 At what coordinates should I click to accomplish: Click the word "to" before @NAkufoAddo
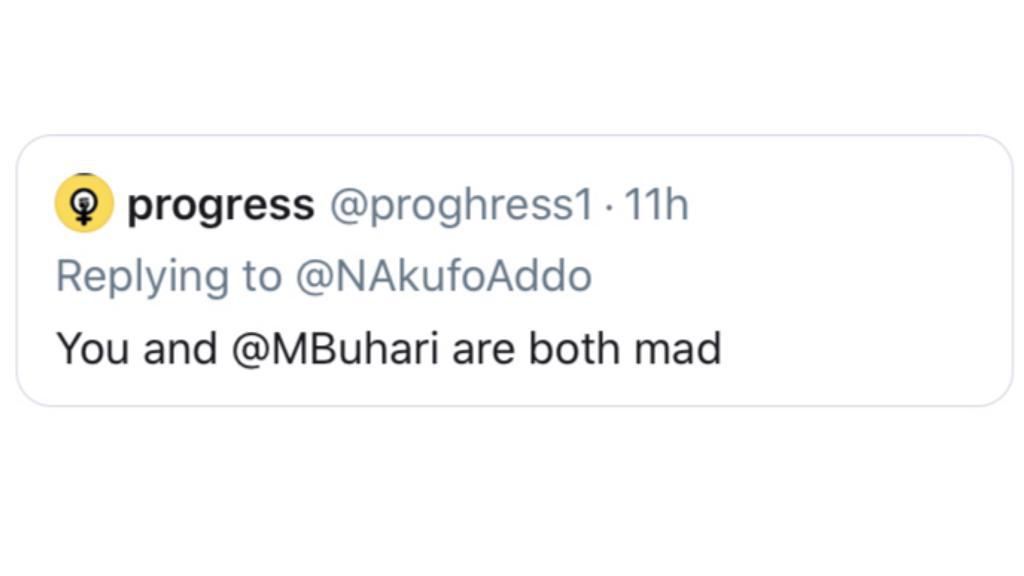click(262, 277)
